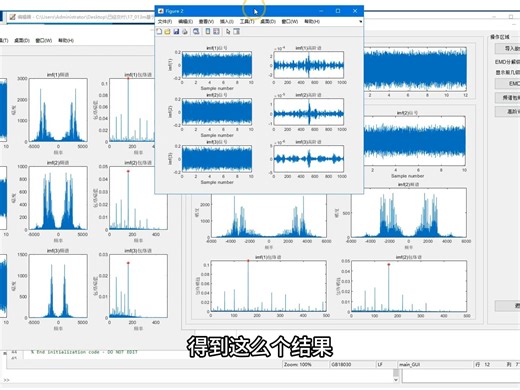
Task: Open 桌面(D) menu in background figure window
Action: point(22,40)
